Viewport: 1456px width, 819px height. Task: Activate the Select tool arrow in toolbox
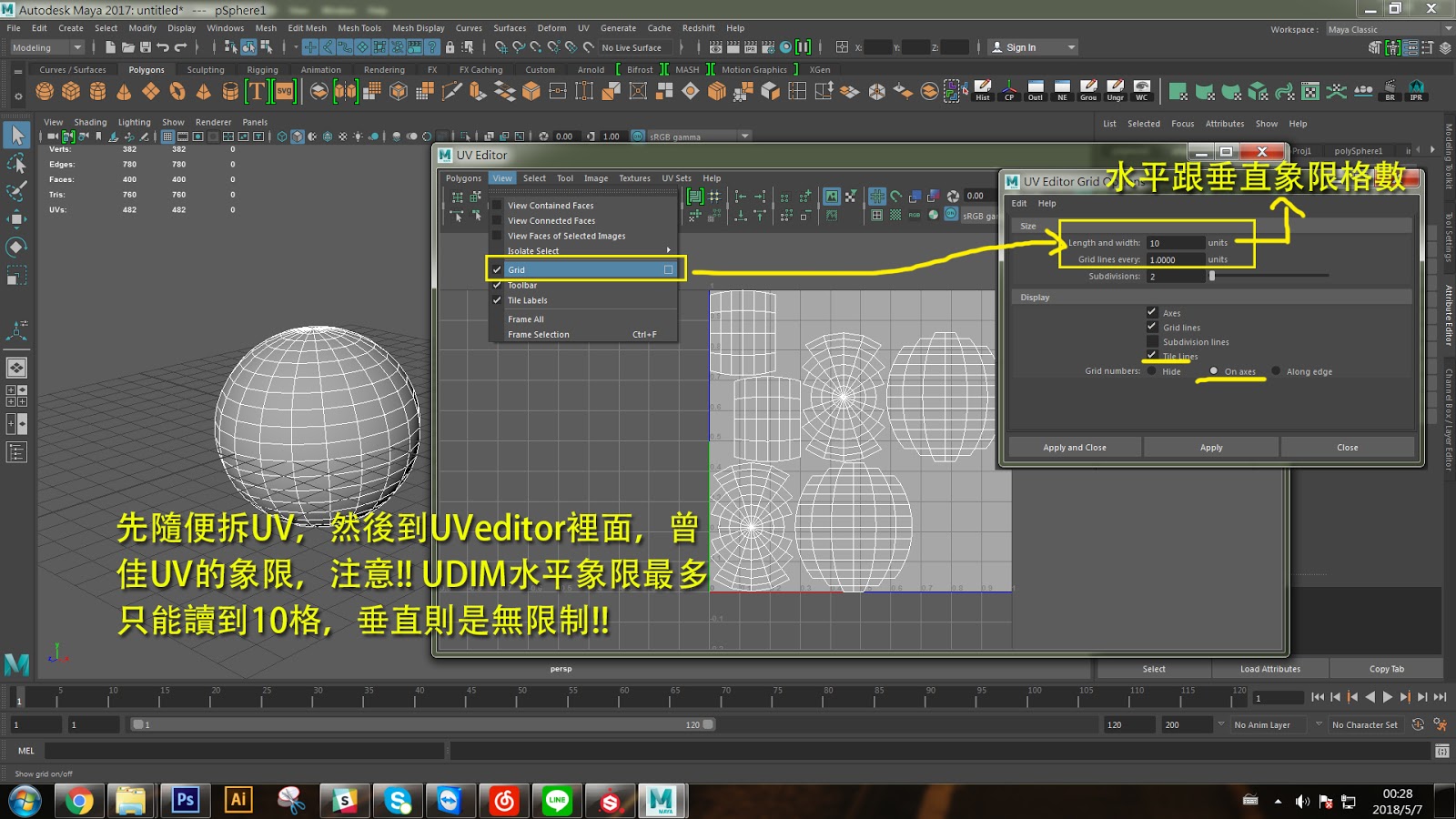(x=16, y=136)
